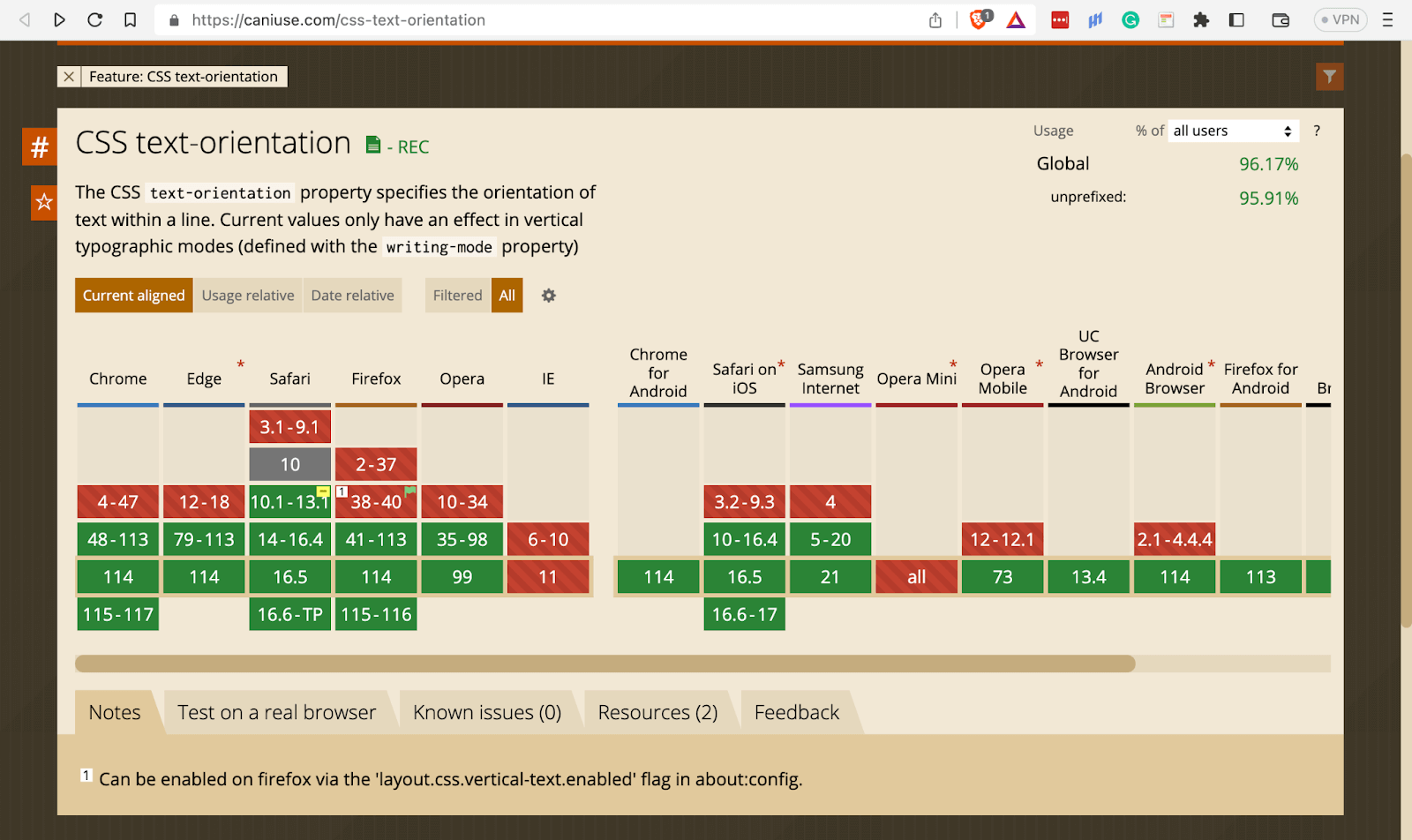Screen dimensions: 1412x840
Task: Enable the Date relative display mode
Action: point(352,295)
